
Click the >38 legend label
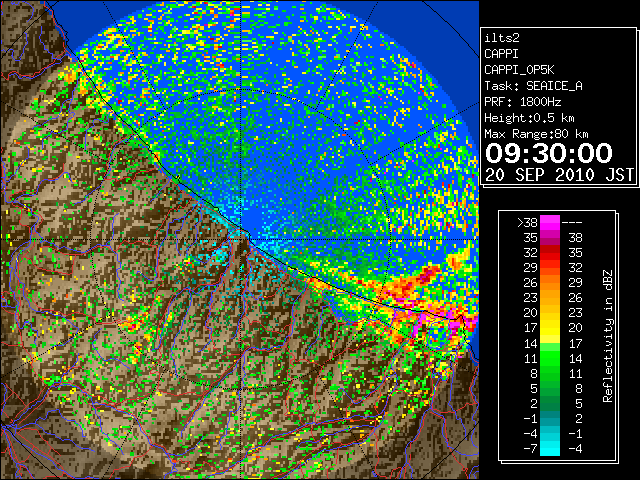(x=527, y=223)
